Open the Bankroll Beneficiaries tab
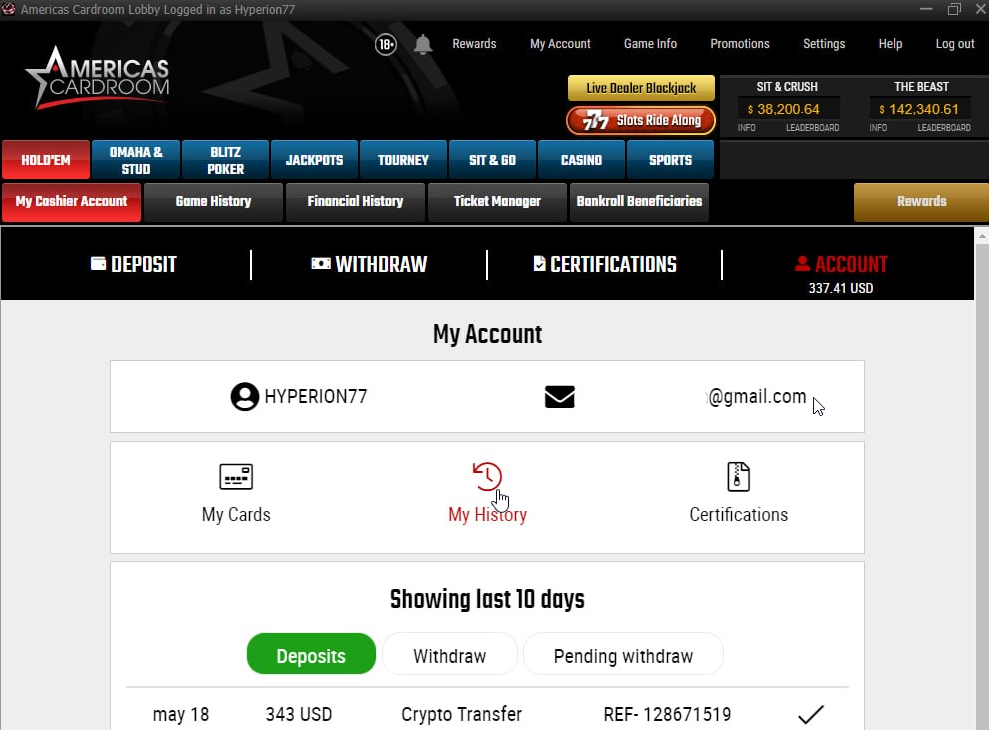This screenshot has height=730, width=989. pyautogui.click(x=639, y=201)
